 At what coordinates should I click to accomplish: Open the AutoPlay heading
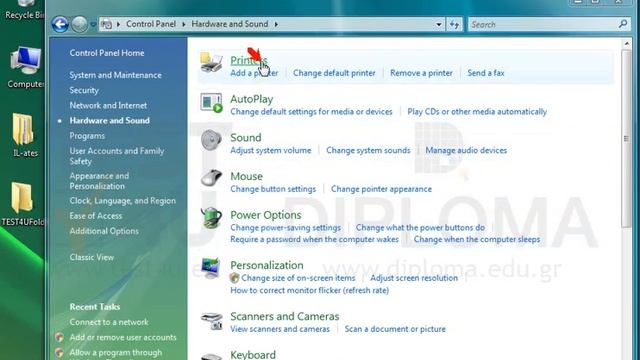point(251,99)
